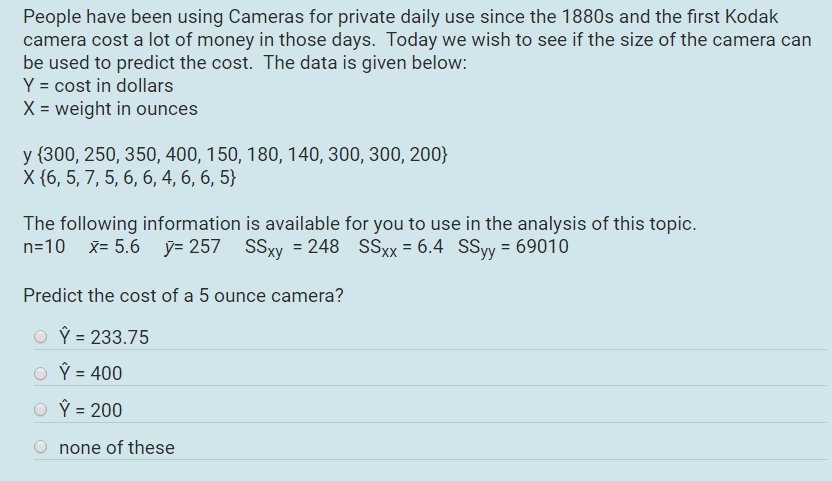This screenshot has width=832, height=481.
Task: Click the question 'Predict the cost of a 5 ounce camera?'
Action: pos(183,295)
